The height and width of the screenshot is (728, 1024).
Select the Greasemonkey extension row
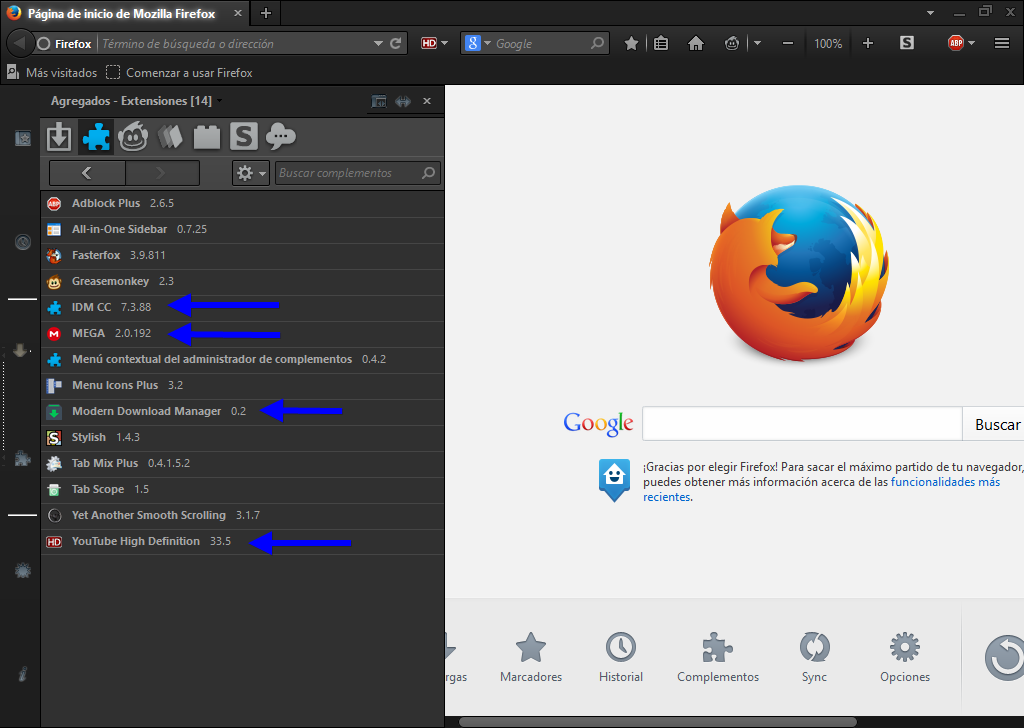point(242,282)
